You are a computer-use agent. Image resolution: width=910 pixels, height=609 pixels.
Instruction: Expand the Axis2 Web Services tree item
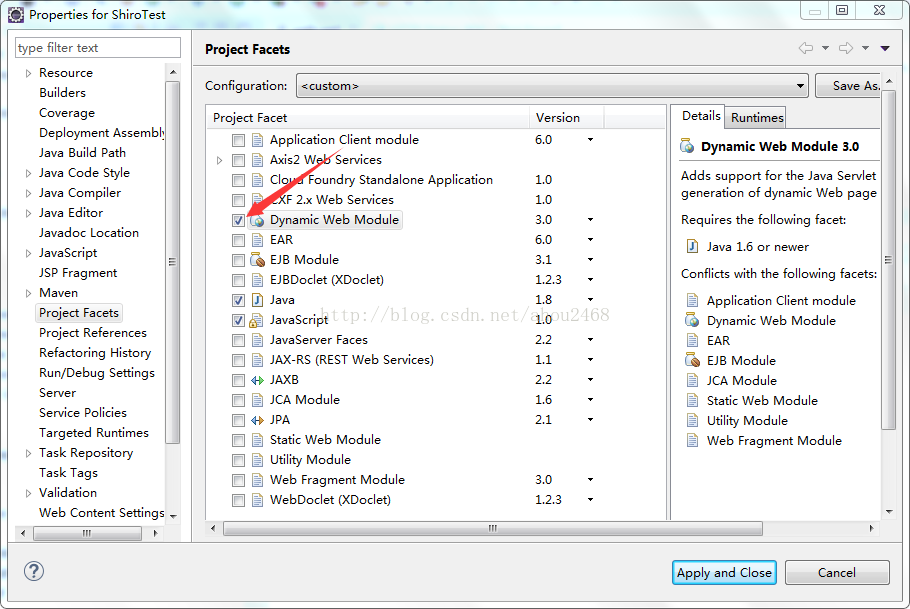point(219,159)
